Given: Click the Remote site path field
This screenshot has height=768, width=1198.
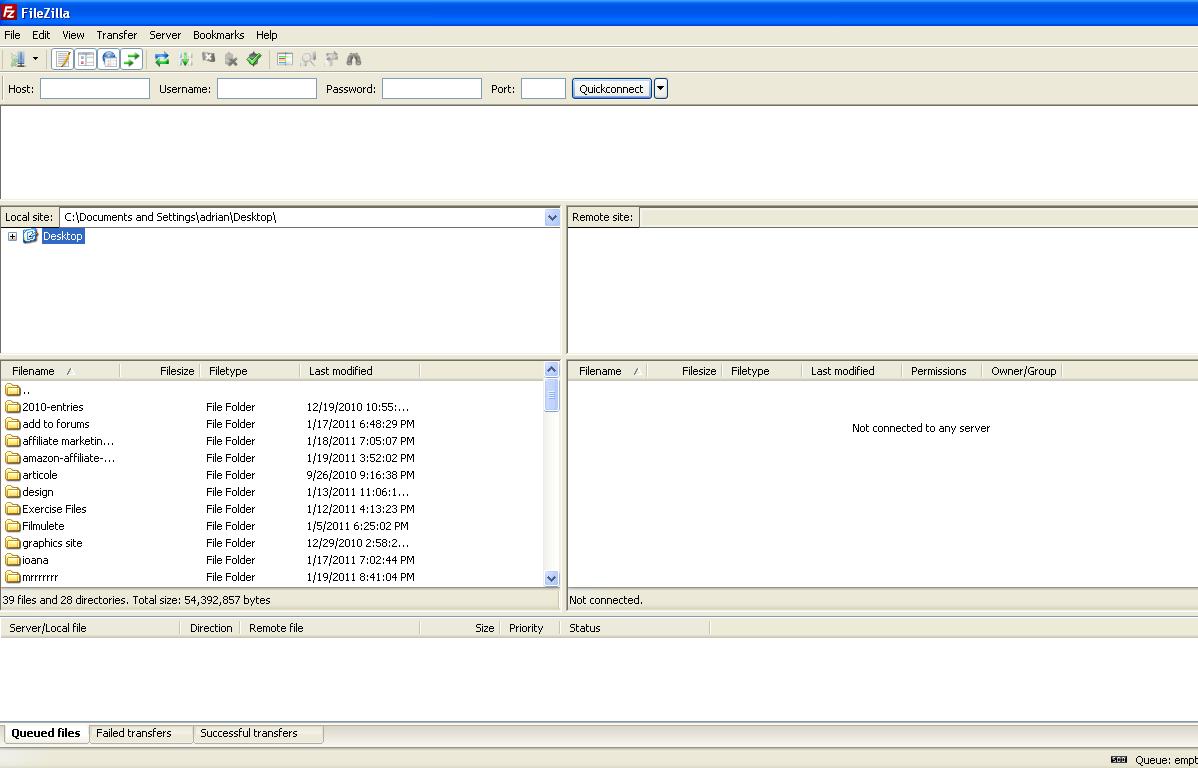Looking at the screenshot, I should click(918, 217).
